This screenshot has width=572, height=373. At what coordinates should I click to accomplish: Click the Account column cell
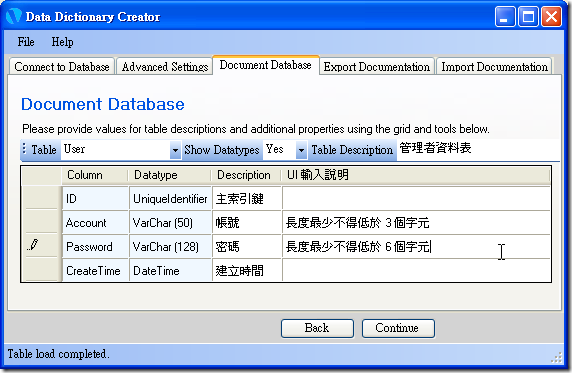(96, 223)
